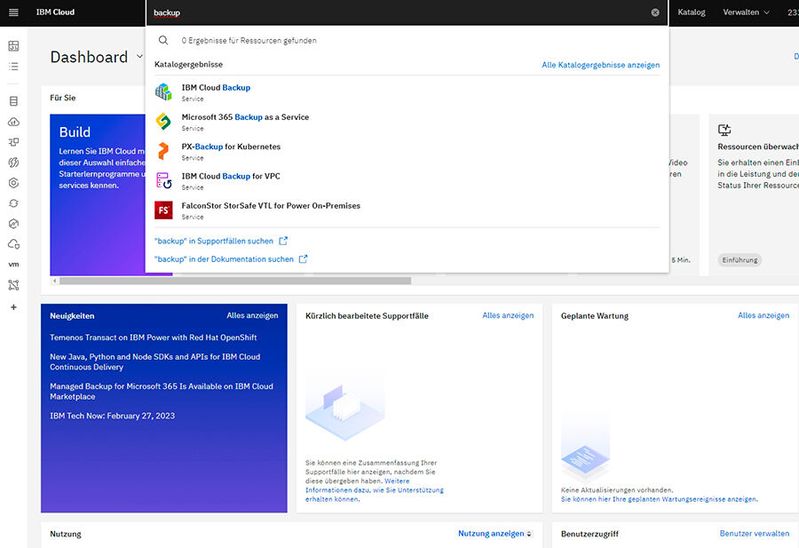
Task: Open Katalog in the top bar
Action: (x=691, y=12)
